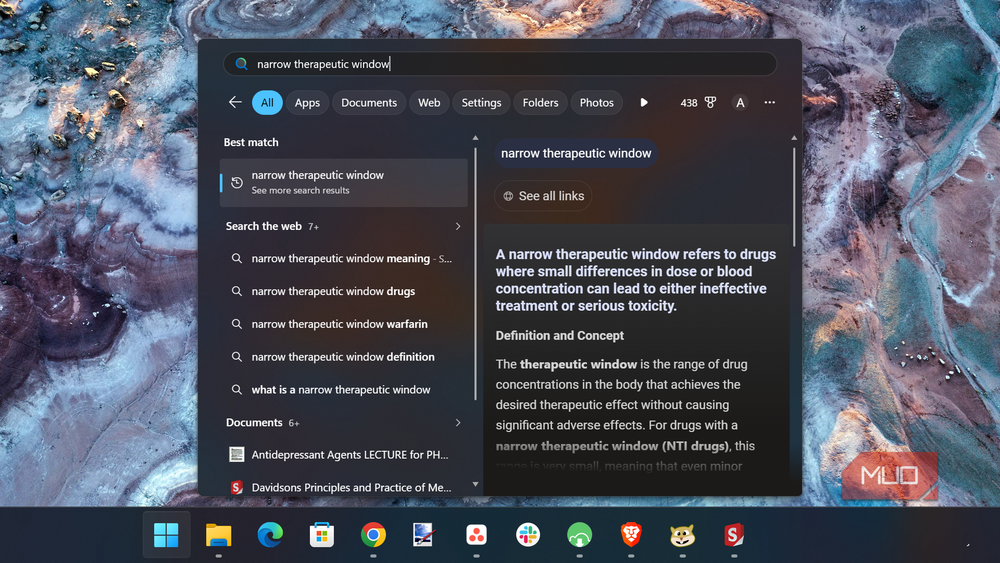Click the Davidsons document S icon
The width and height of the screenshot is (1000, 563).
click(237, 487)
